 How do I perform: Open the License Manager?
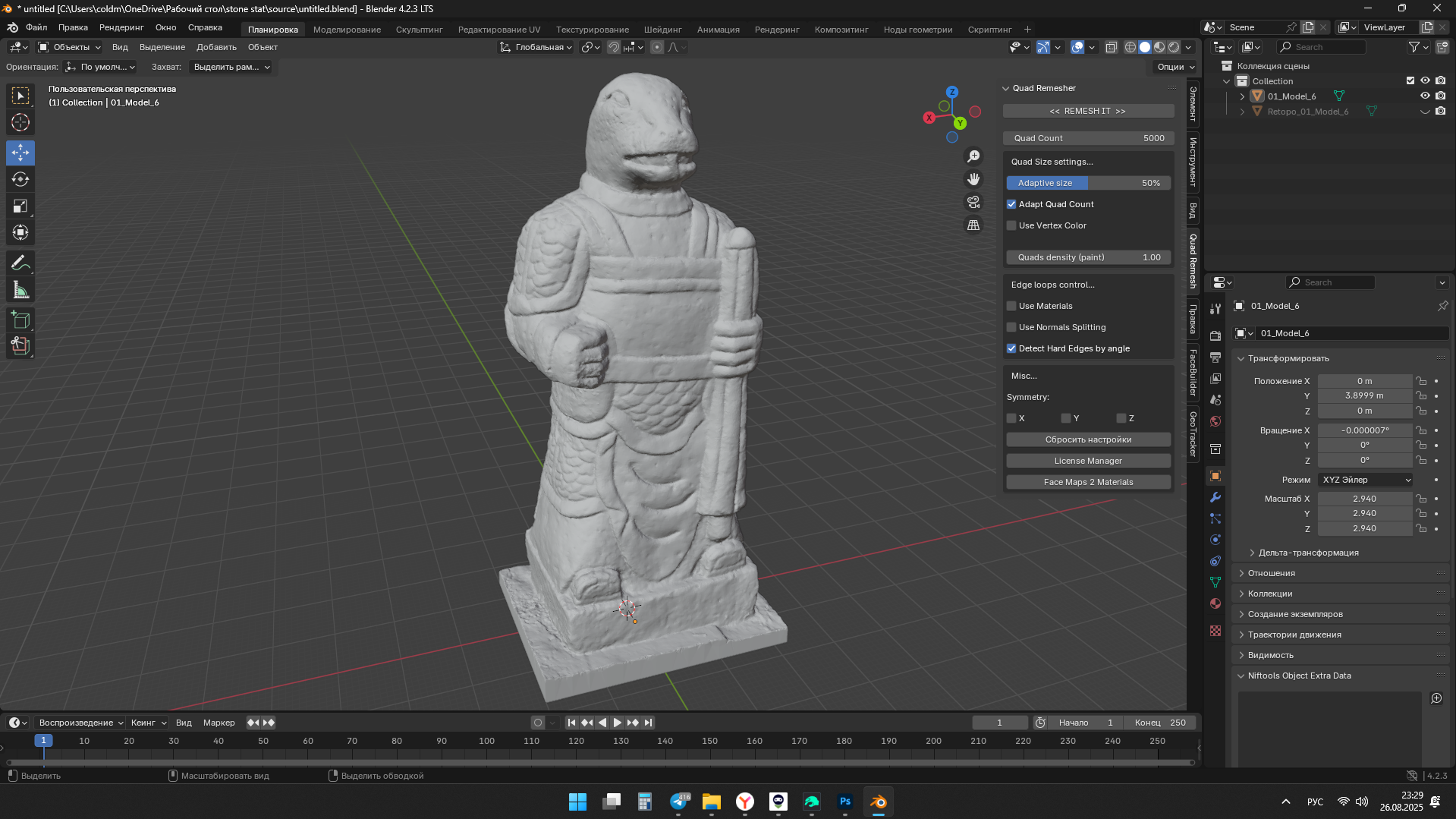pos(1088,461)
